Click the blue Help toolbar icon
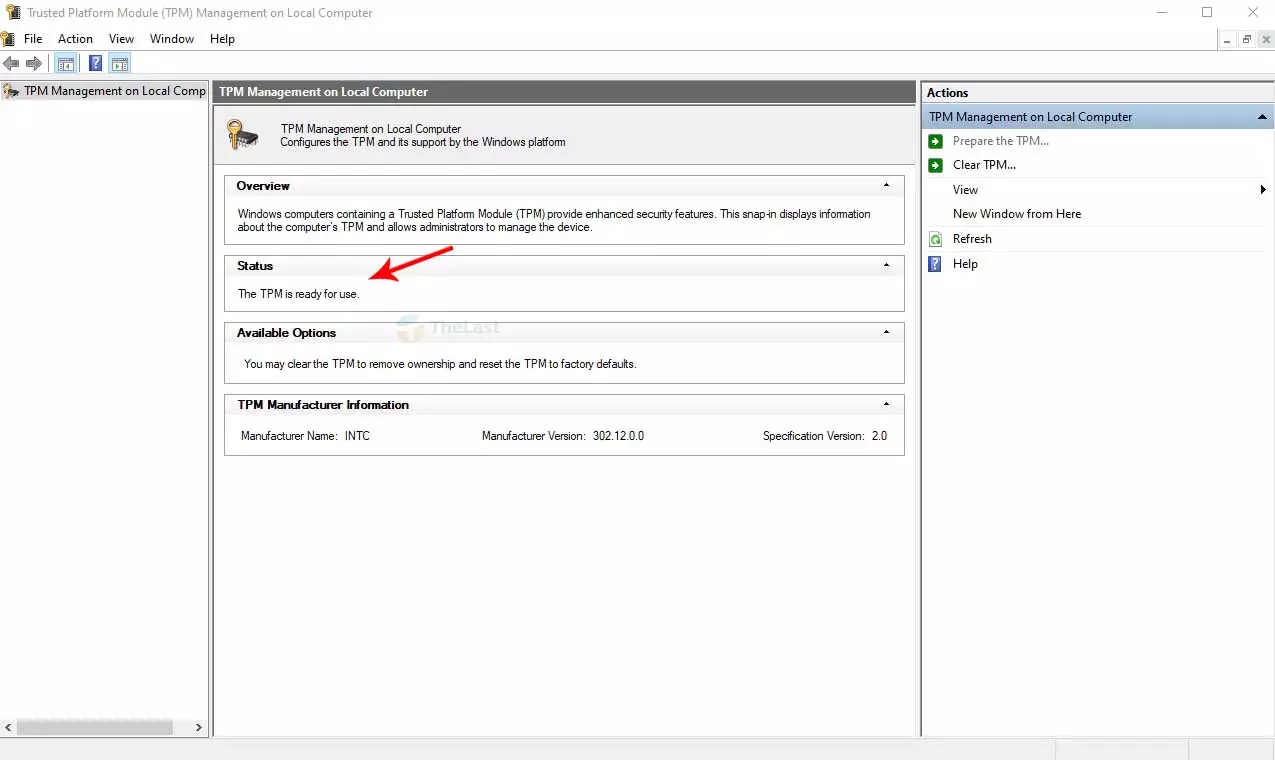 click(x=95, y=64)
